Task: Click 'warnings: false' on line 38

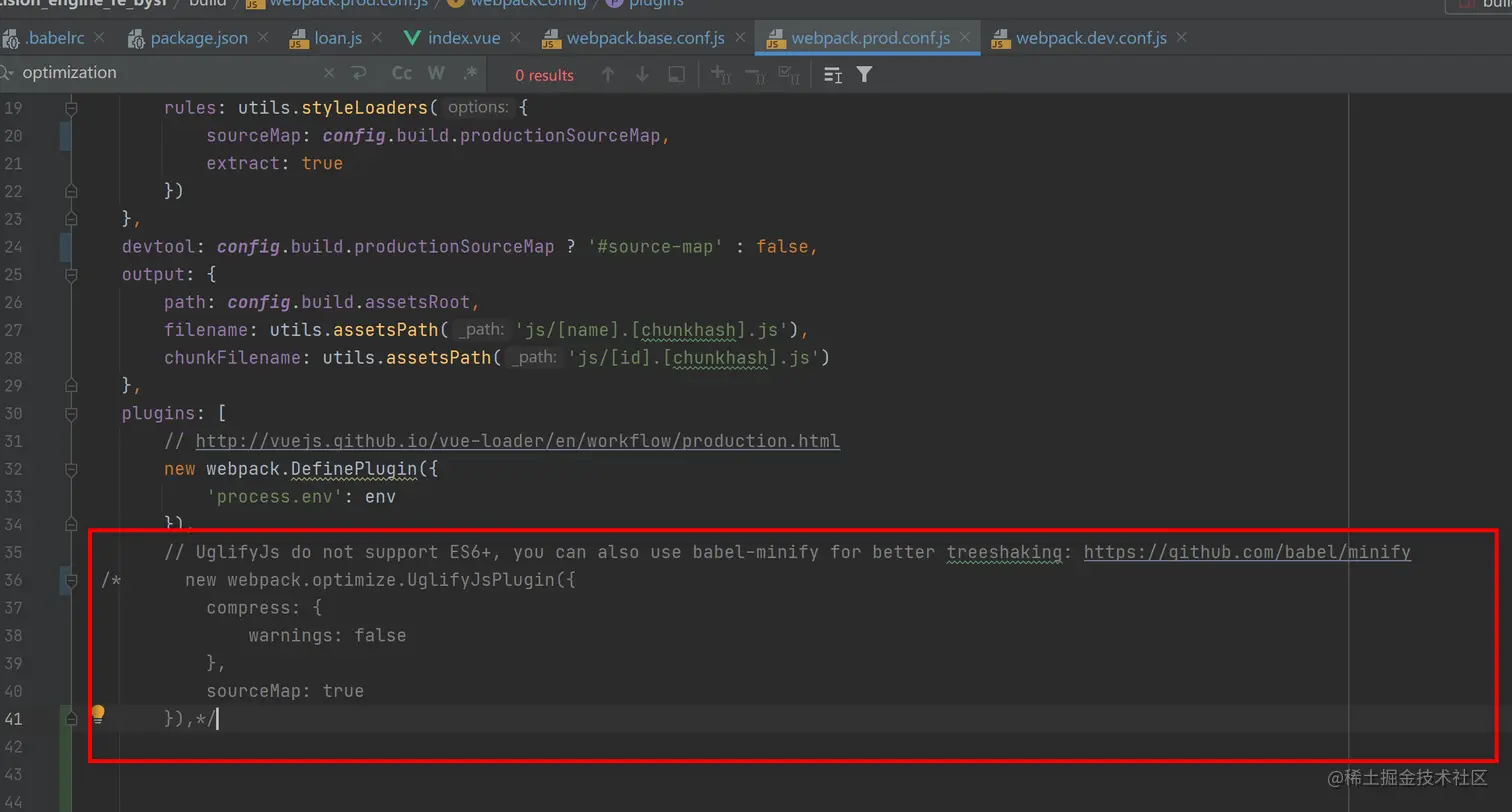Action: coord(327,635)
